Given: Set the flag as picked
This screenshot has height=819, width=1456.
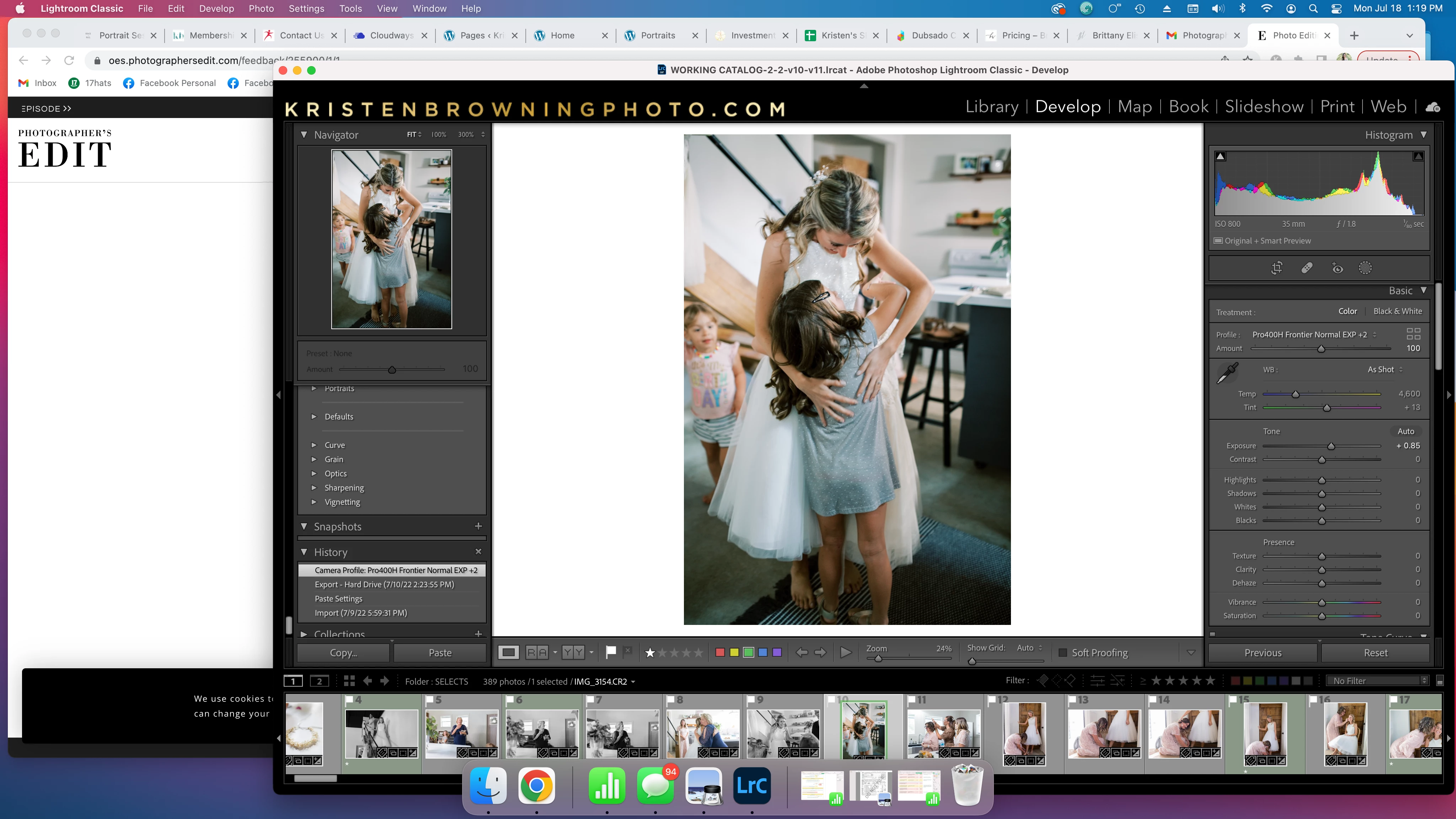Looking at the screenshot, I should click(x=610, y=652).
